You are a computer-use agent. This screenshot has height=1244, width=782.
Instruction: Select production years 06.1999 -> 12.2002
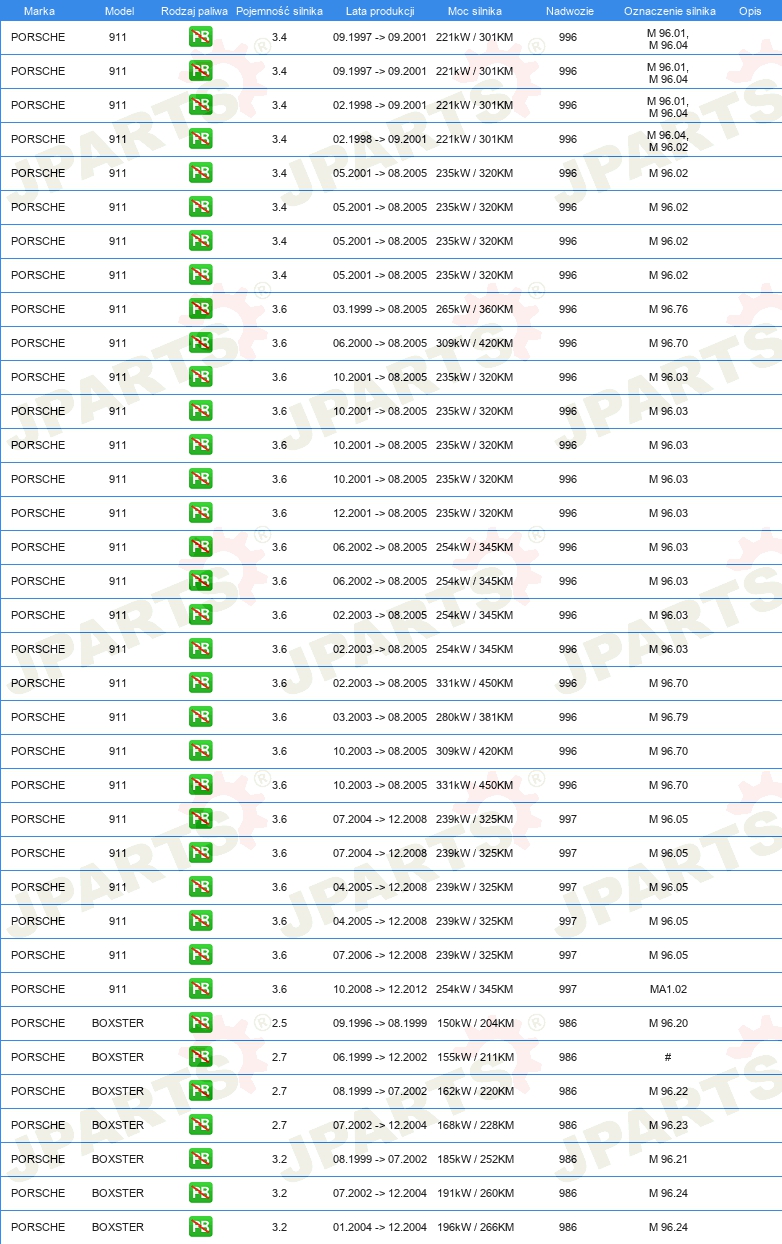coord(380,1057)
